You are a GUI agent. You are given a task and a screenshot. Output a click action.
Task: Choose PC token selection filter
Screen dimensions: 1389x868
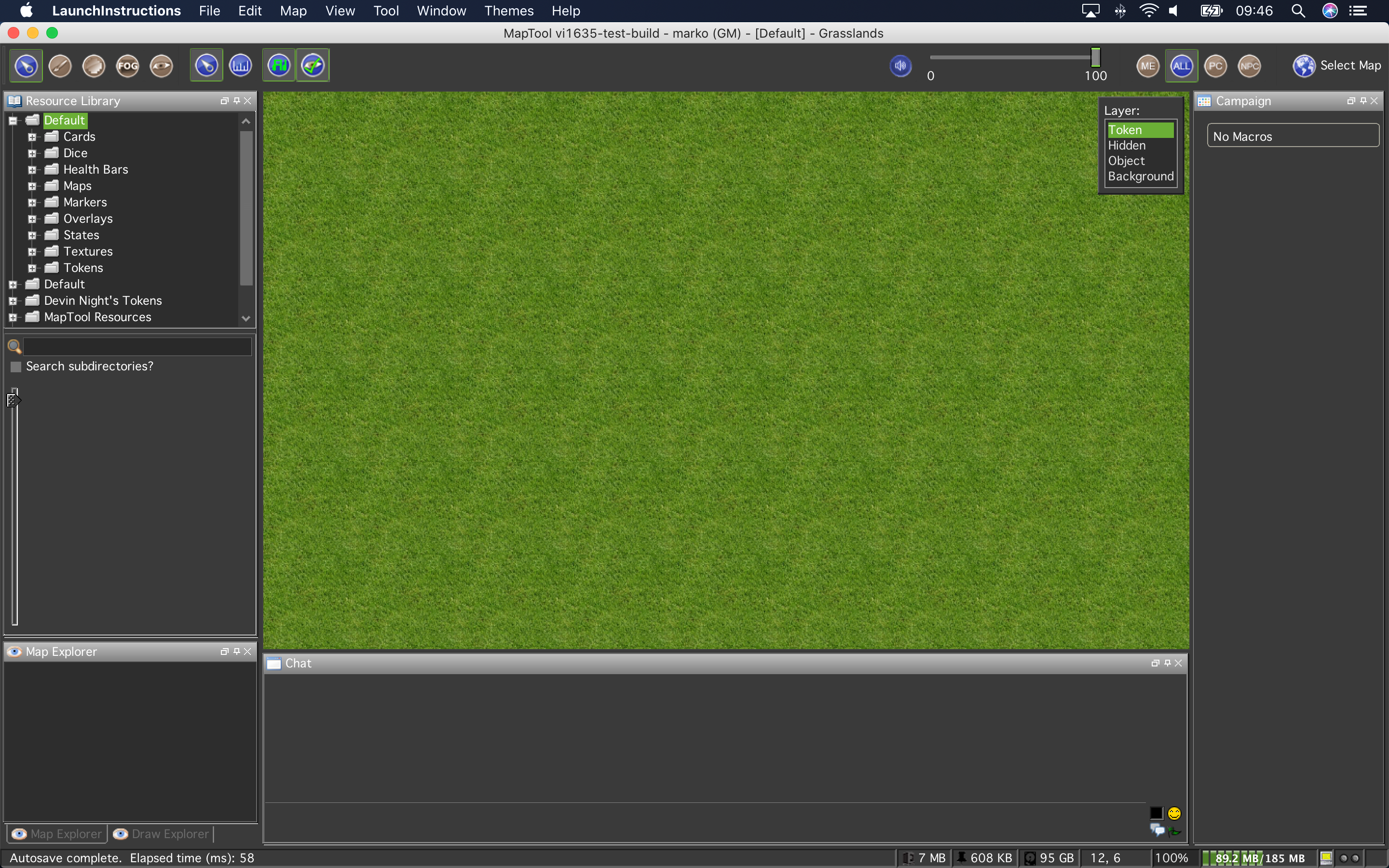tap(1215, 66)
